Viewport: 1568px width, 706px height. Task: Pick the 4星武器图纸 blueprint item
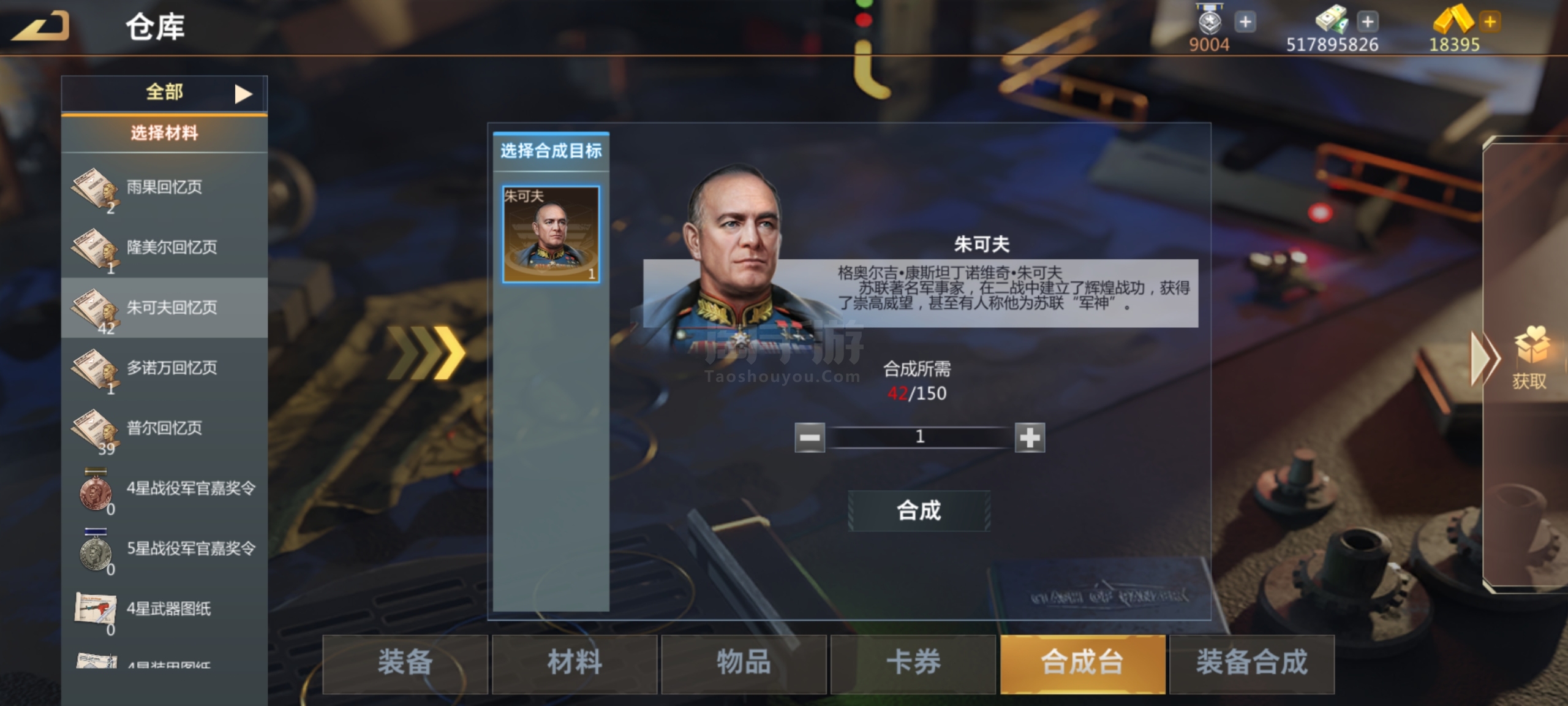click(x=96, y=610)
